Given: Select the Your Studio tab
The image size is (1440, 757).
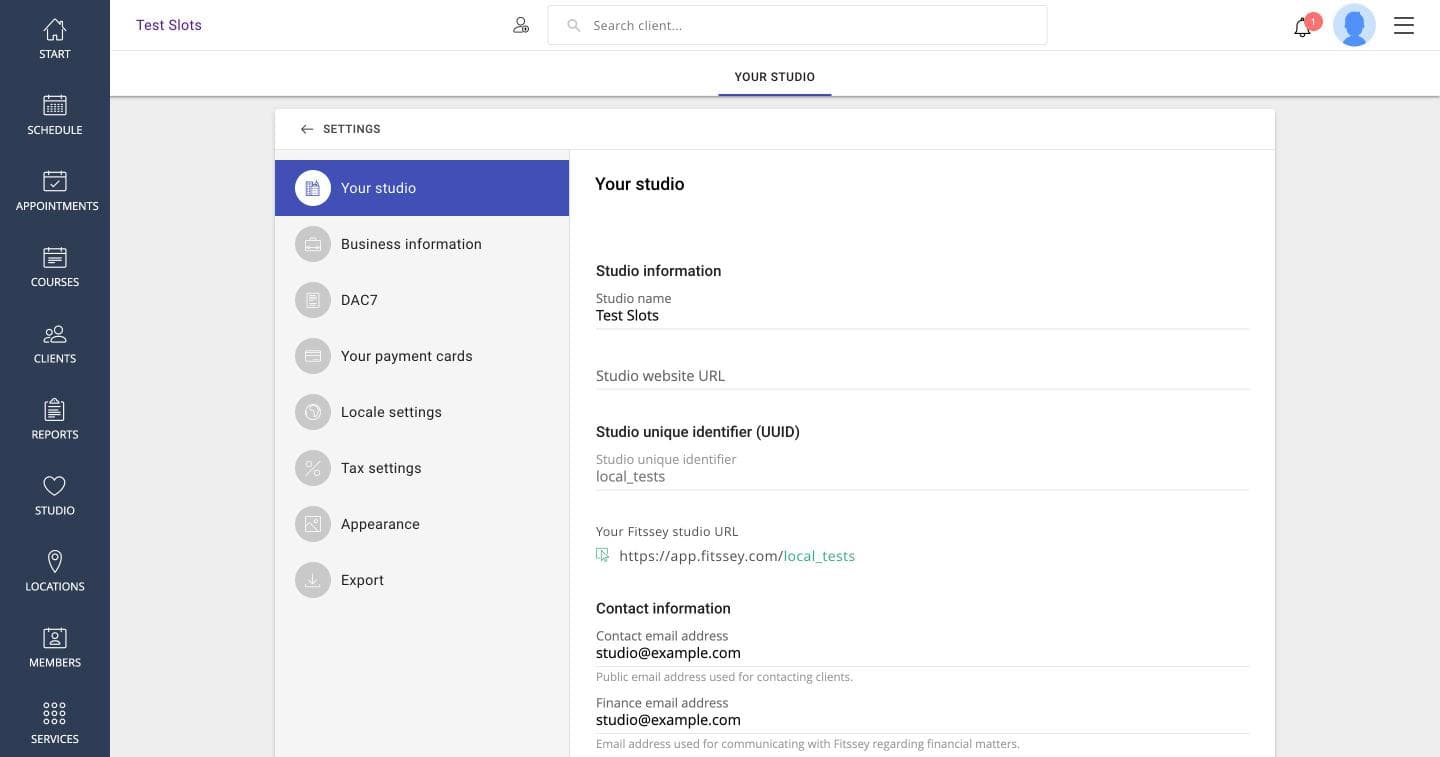Looking at the screenshot, I should (775, 77).
